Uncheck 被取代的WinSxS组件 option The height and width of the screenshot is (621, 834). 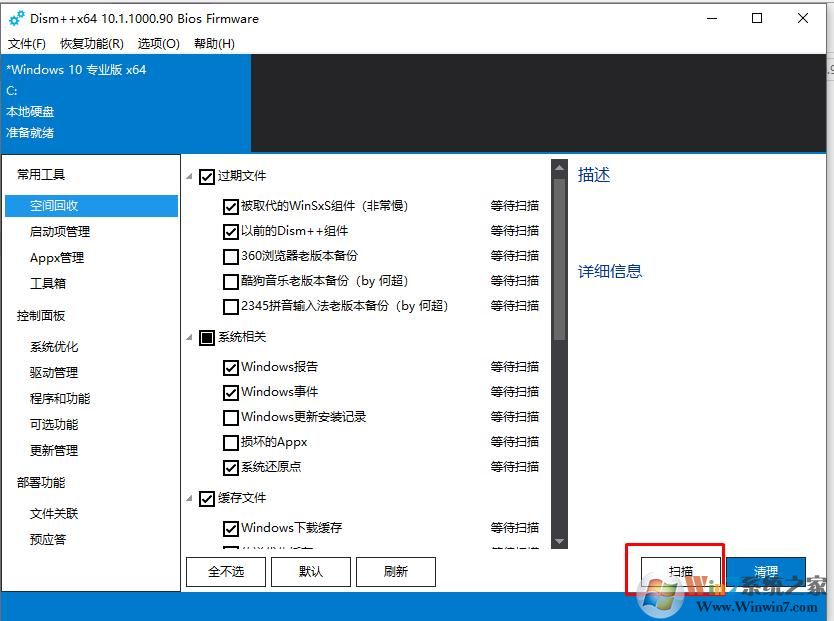point(232,206)
